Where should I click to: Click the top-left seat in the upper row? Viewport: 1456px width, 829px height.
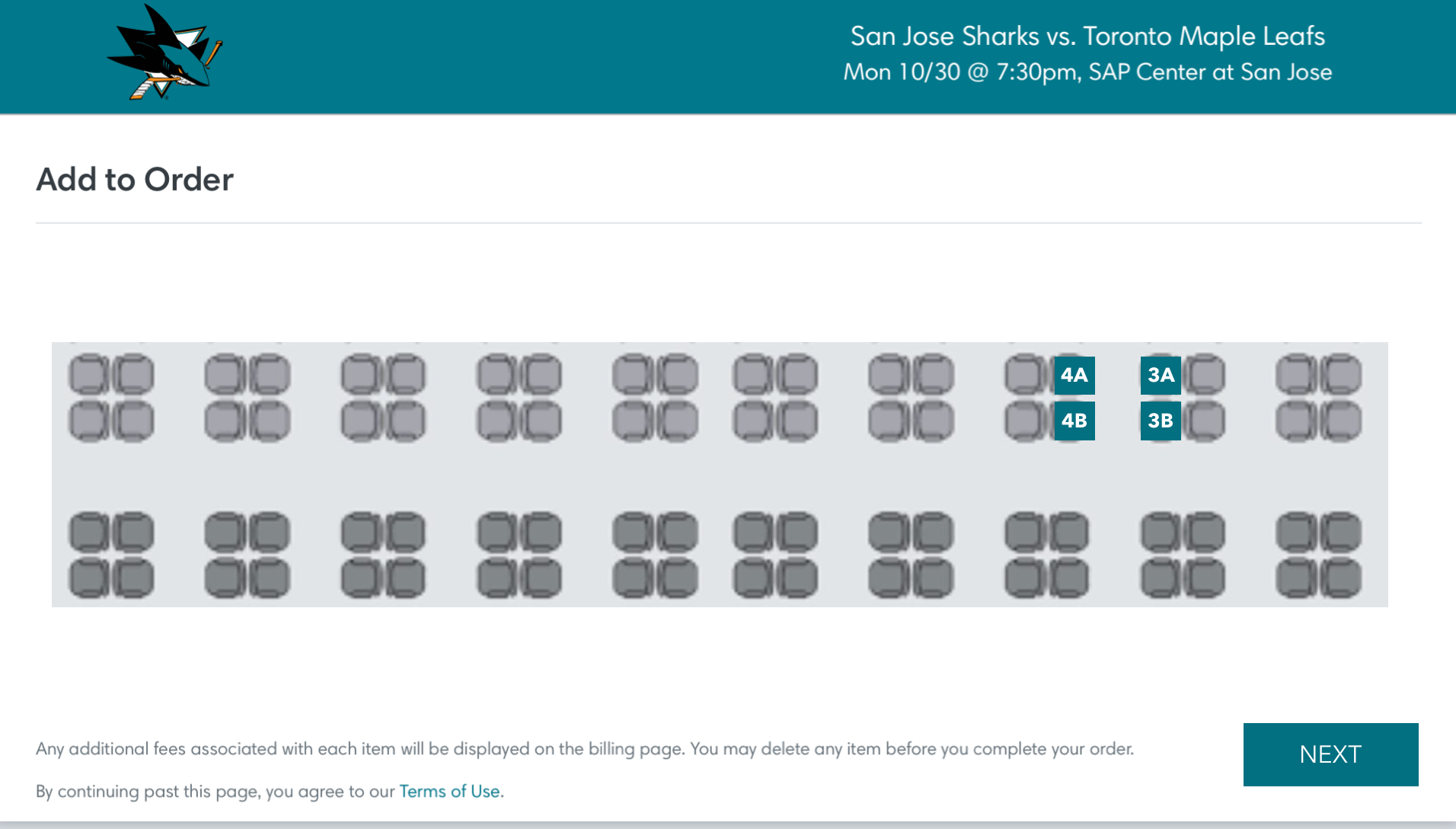click(x=89, y=374)
